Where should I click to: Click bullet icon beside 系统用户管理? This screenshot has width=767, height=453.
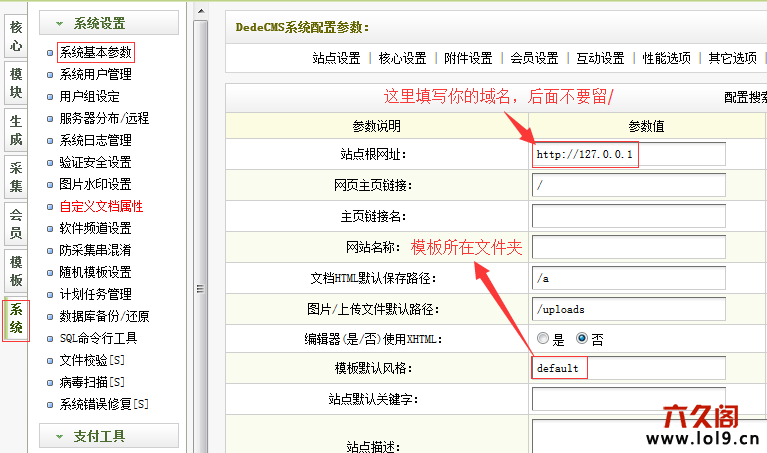pos(50,75)
